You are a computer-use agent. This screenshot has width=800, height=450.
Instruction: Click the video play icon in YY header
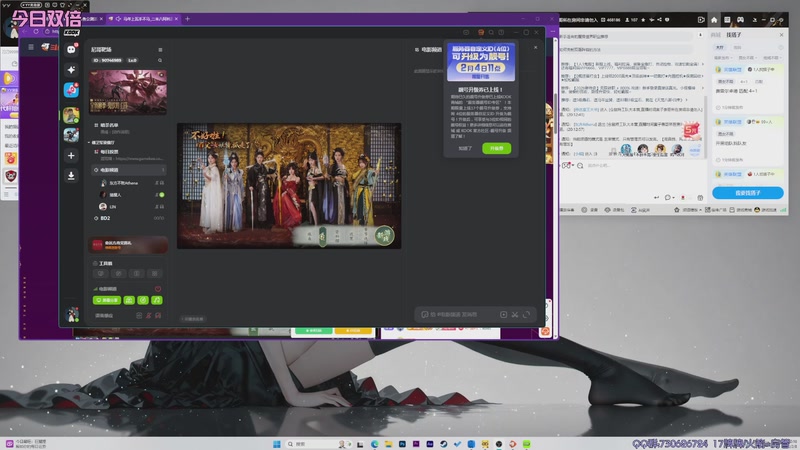click(x=701, y=20)
